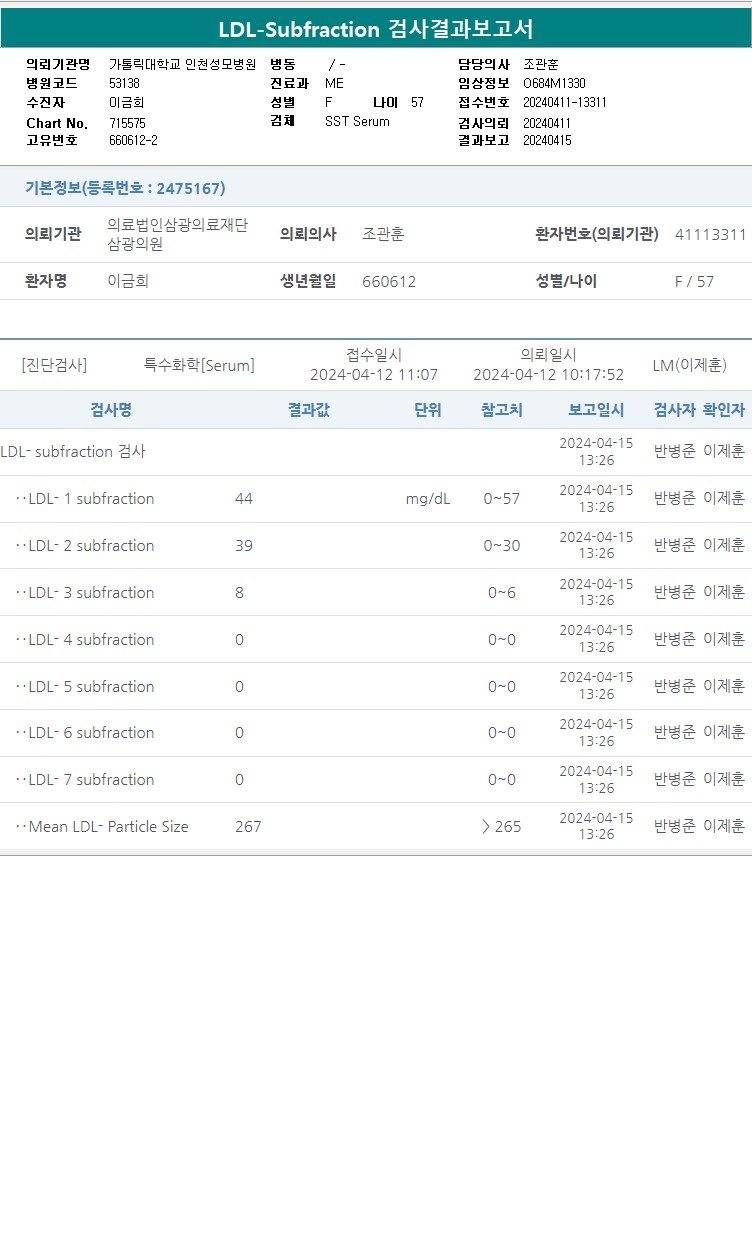Select the LDL- 1 subfraction row

point(376,499)
